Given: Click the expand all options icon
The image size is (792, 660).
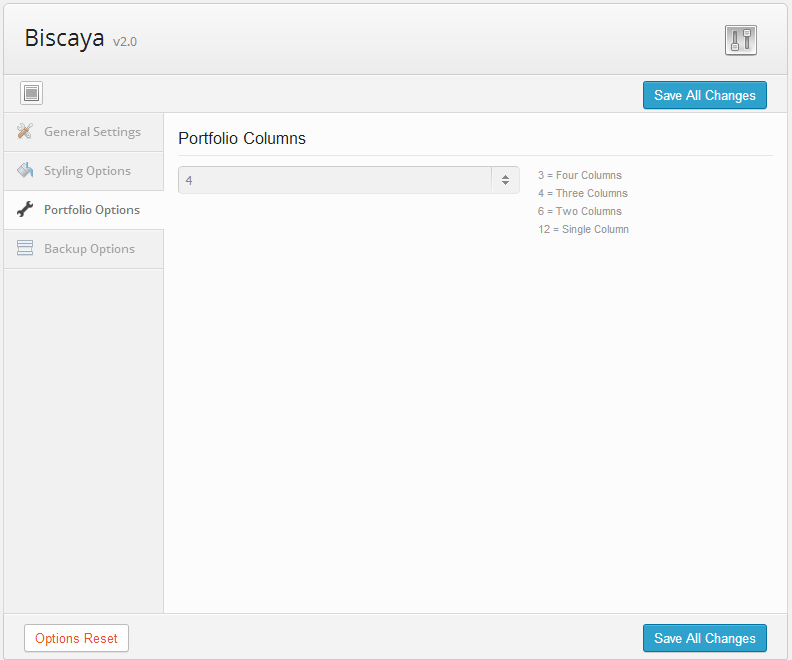Looking at the screenshot, I should 31,94.
